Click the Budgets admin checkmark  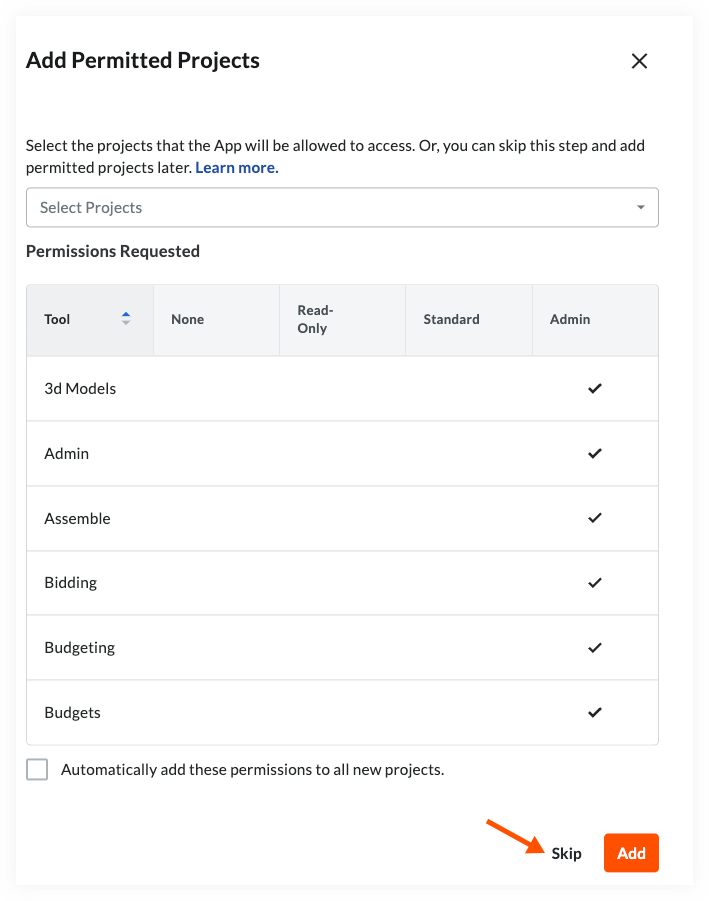point(595,712)
